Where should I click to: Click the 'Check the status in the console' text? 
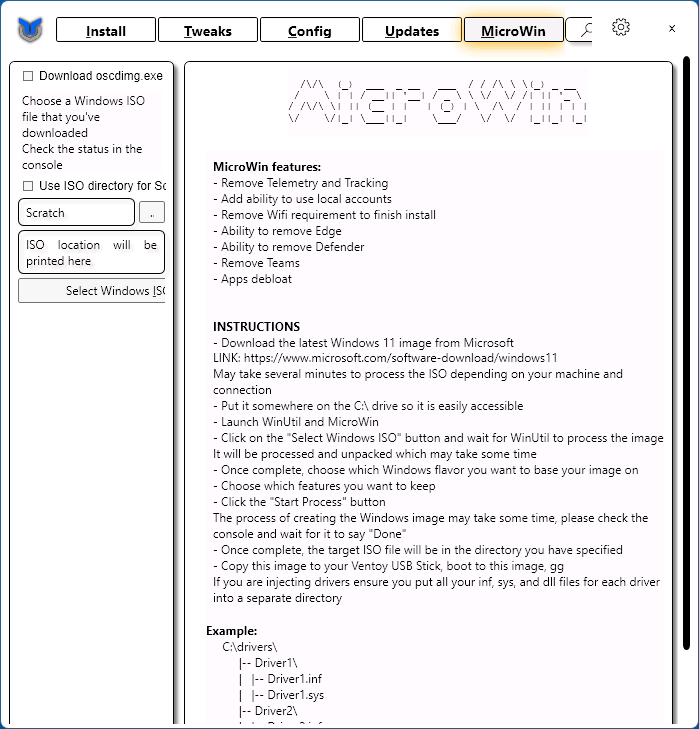(82, 157)
